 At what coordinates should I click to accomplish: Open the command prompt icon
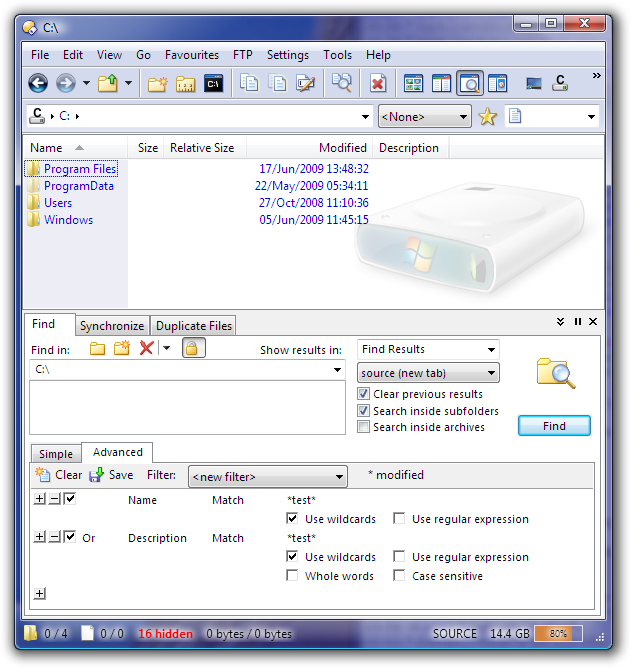[x=213, y=84]
